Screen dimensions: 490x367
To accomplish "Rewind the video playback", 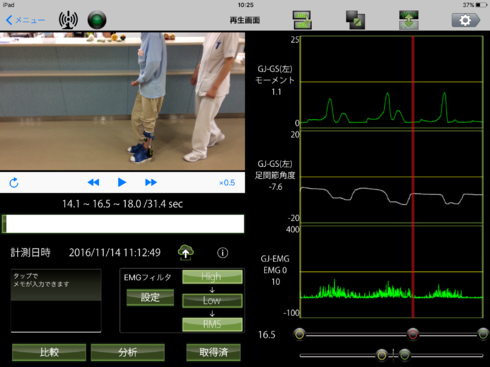I will (93, 182).
